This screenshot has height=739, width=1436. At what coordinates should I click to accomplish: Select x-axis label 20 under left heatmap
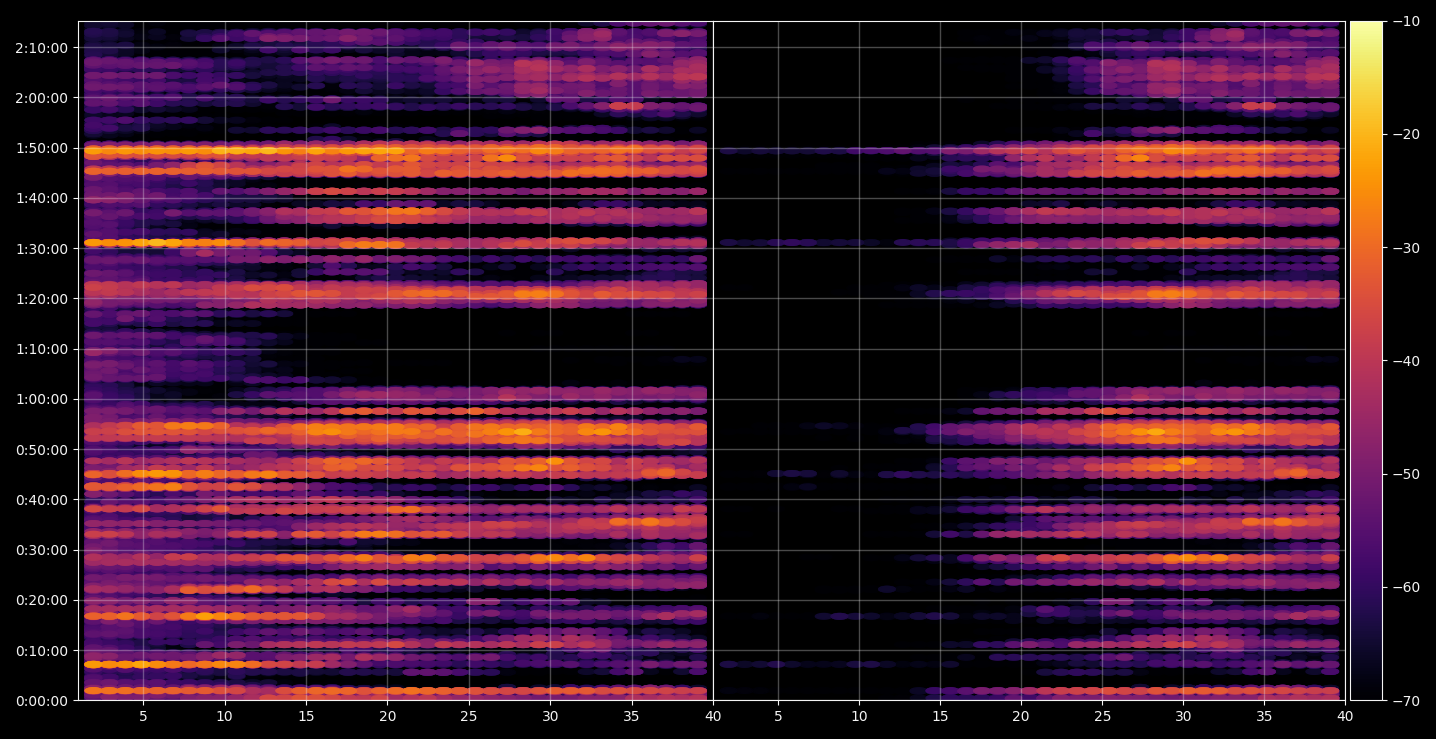click(x=387, y=717)
